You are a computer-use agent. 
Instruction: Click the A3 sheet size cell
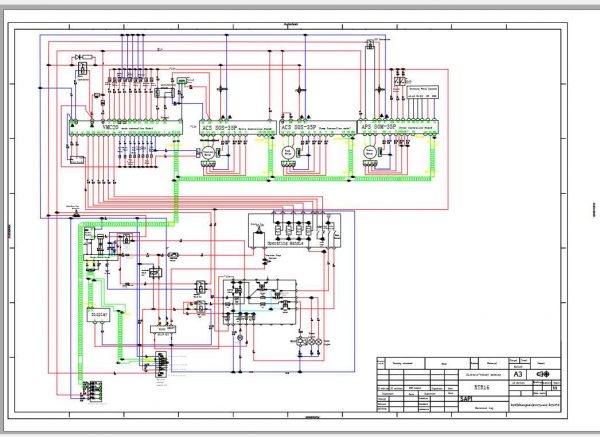coord(517,374)
